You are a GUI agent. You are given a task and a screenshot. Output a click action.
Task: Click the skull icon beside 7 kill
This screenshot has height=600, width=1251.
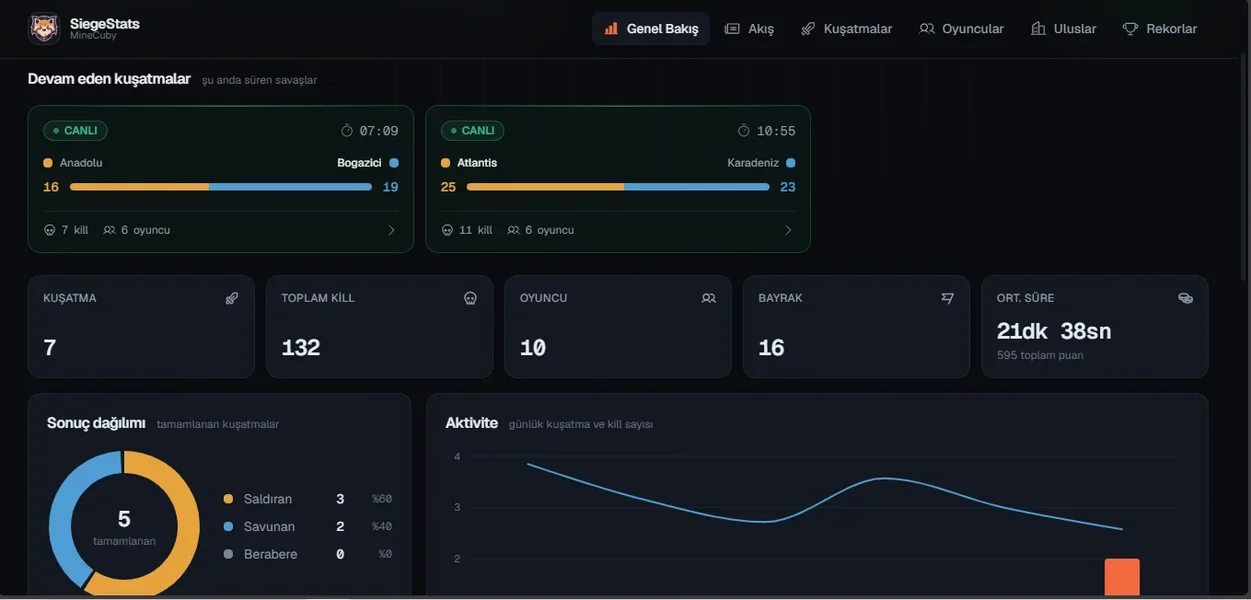[50, 230]
